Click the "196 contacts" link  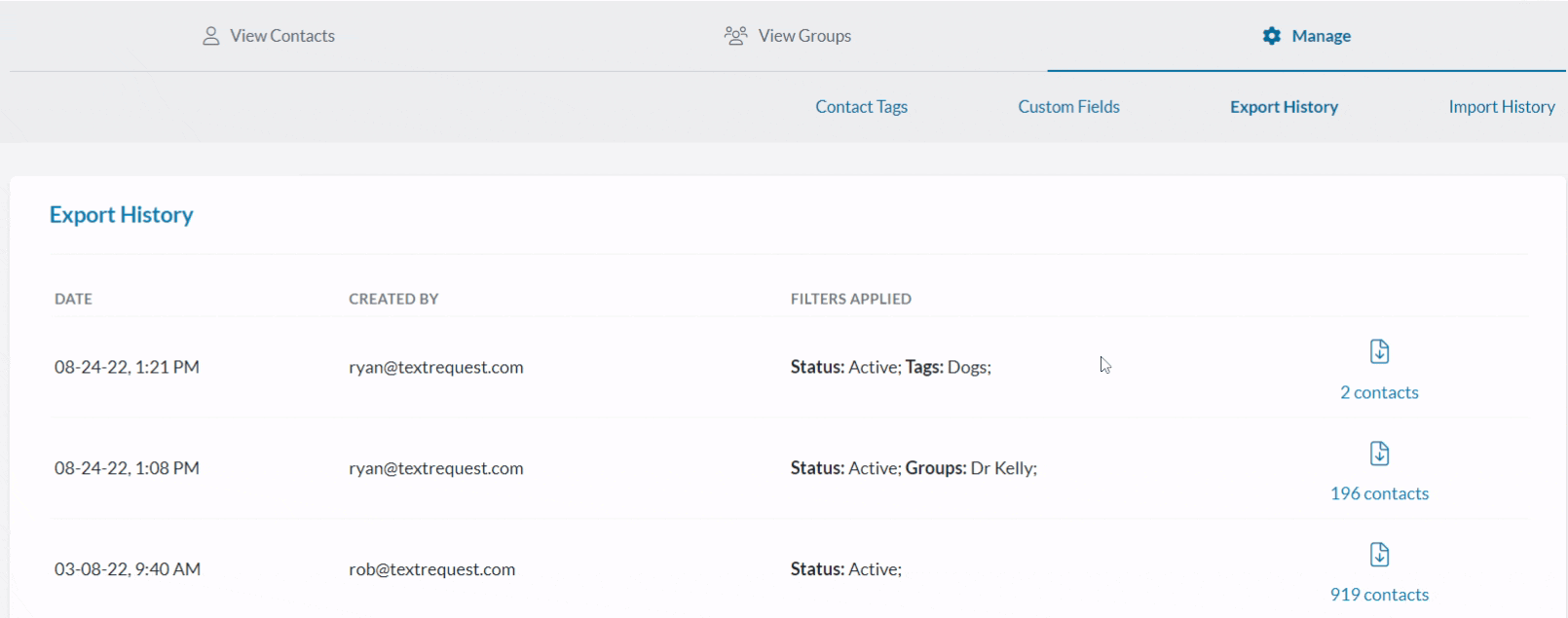click(x=1379, y=493)
